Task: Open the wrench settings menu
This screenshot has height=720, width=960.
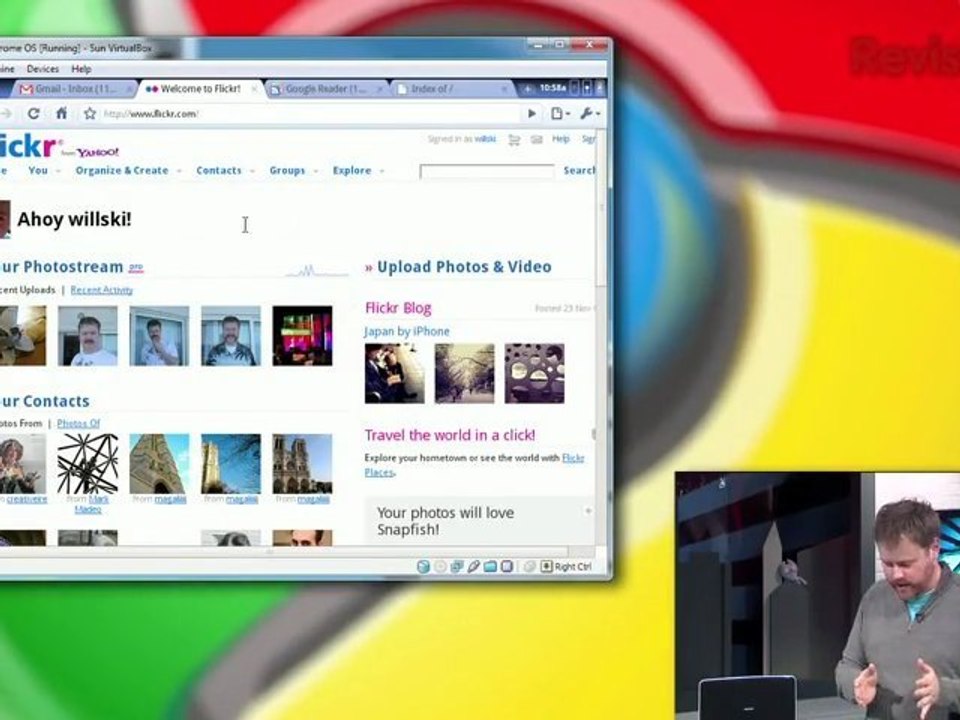Action: tap(590, 113)
